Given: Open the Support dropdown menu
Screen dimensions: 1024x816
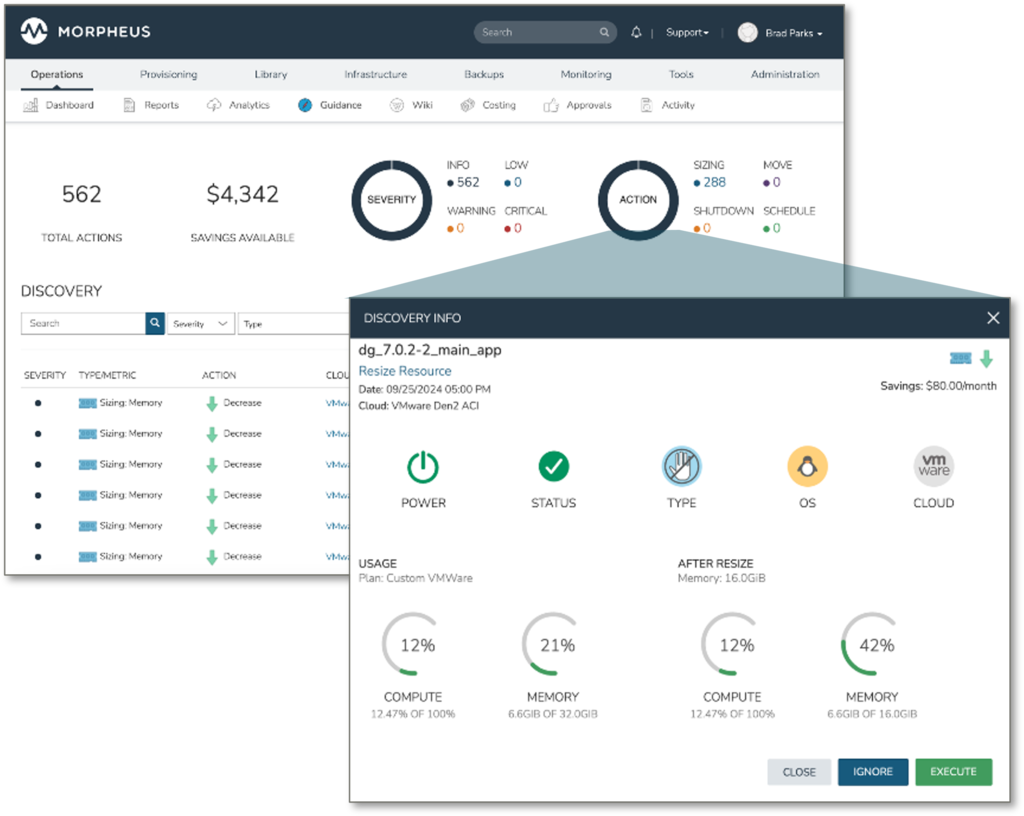Looking at the screenshot, I should [687, 32].
